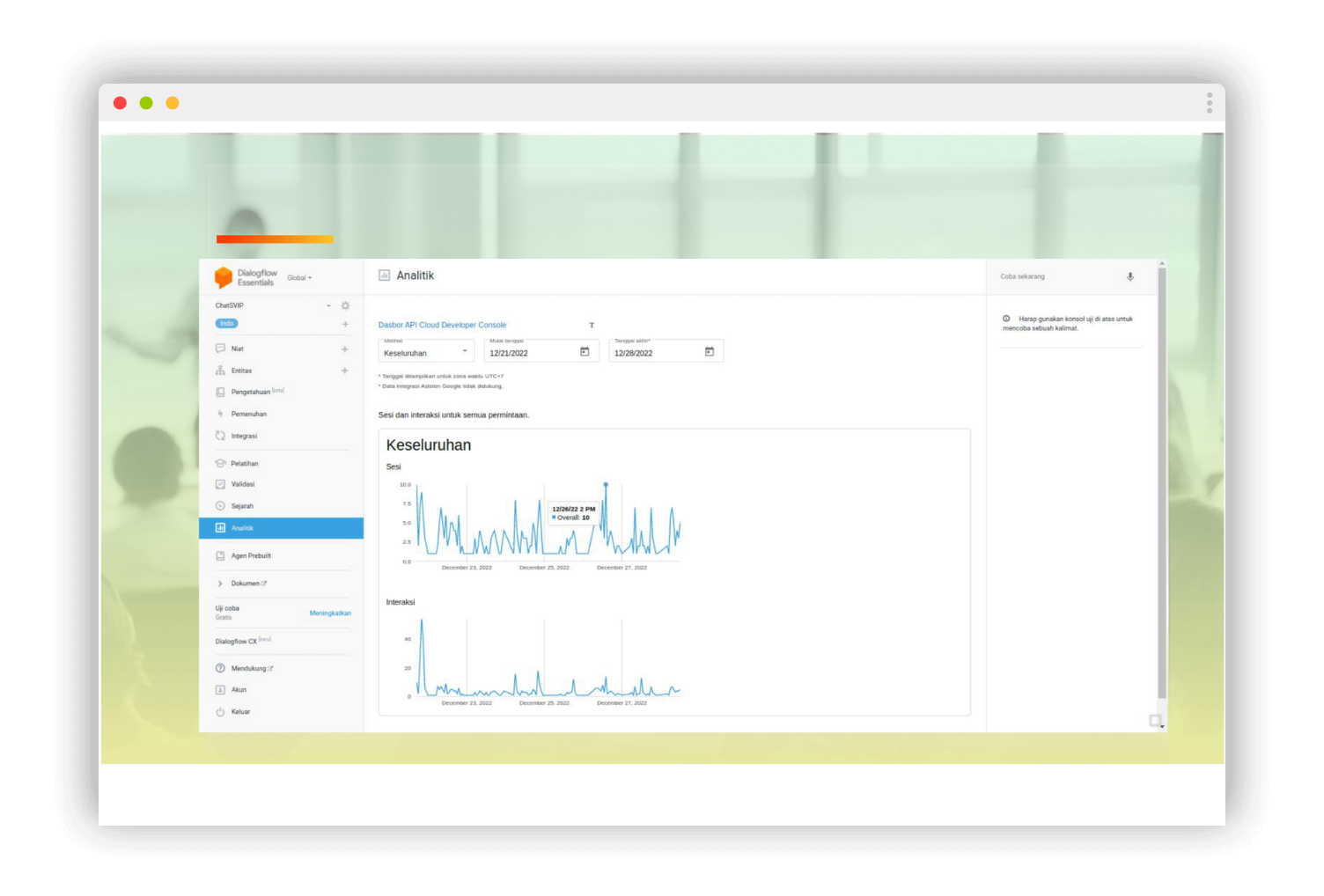Open agent settings gear icon
The image size is (1324, 896).
tap(345, 305)
